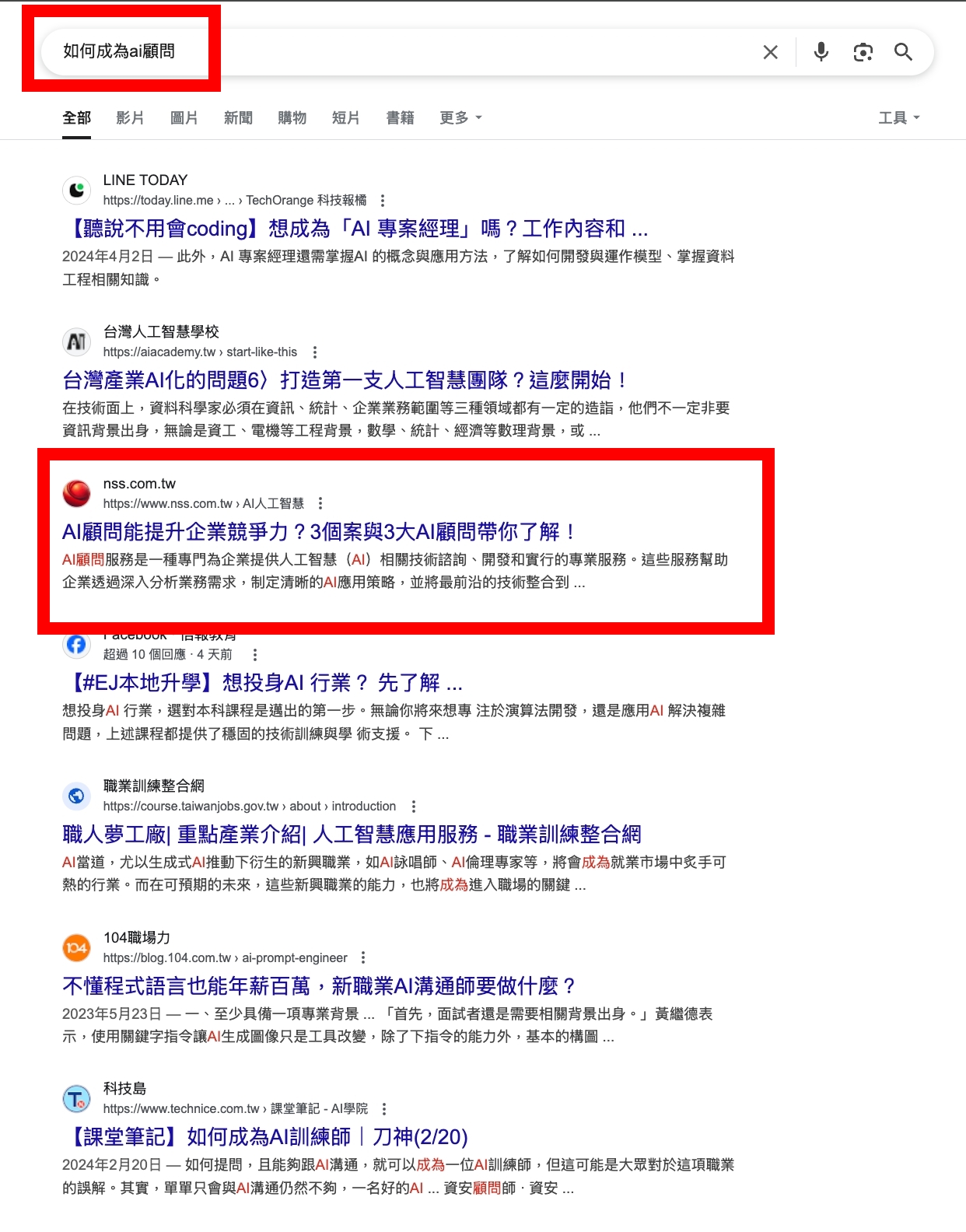Screen dimensions: 966x1232
Task: Click the 104職場力 orange favicon
Action: [76, 947]
